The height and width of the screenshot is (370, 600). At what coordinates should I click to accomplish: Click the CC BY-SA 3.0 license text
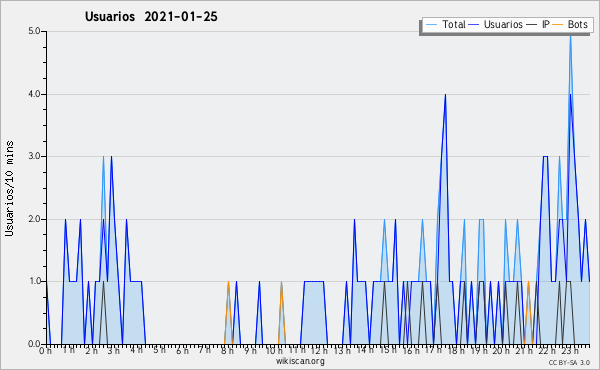pos(569,363)
